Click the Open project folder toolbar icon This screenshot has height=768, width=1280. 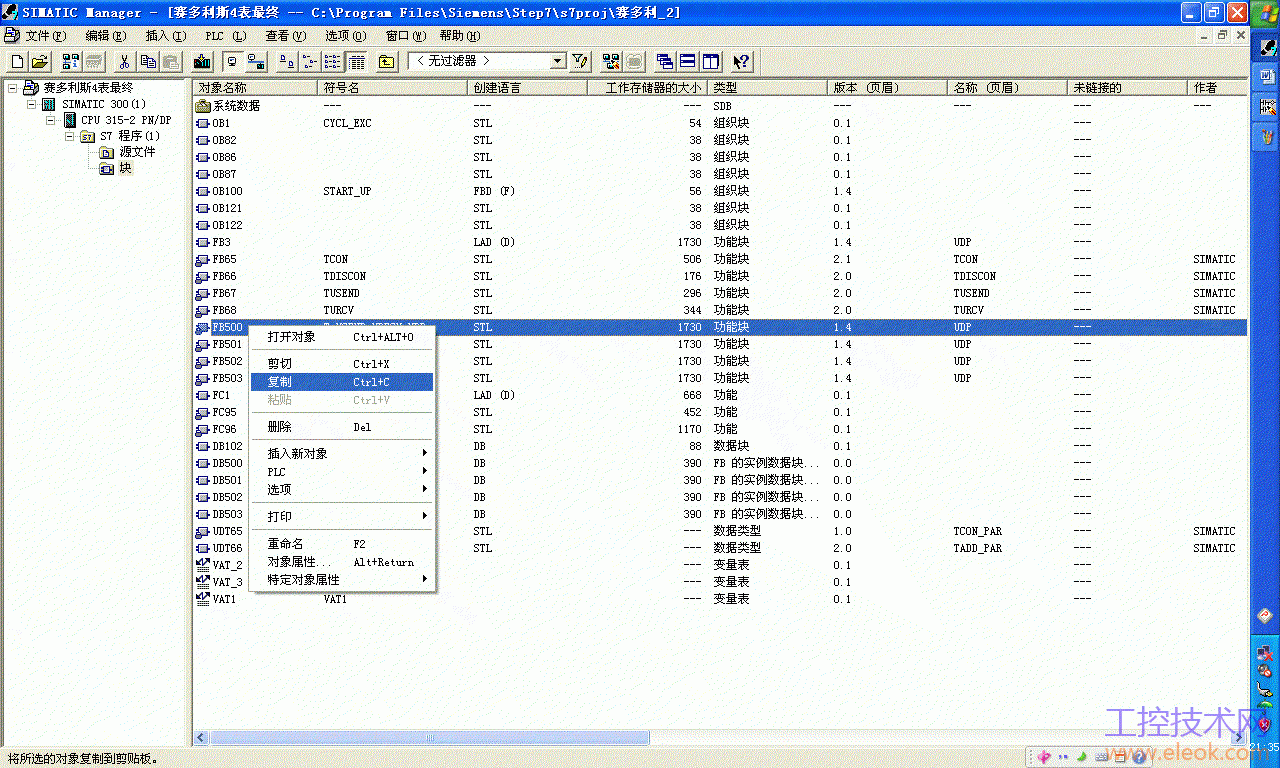pos(40,62)
